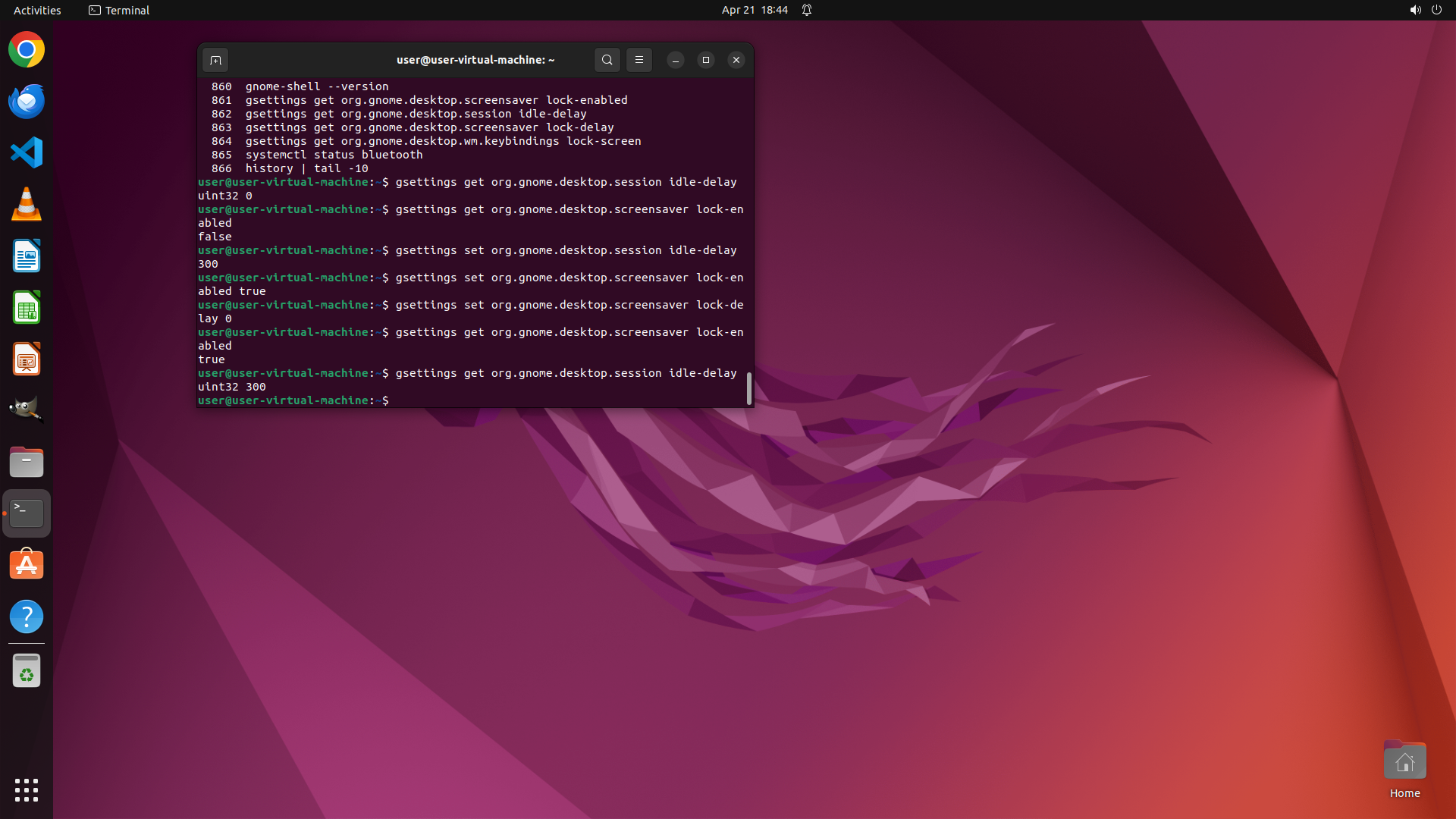Launch LibreOffice Impress
The width and height of the screenshot is (1456, 819).
(x=27, y=359)
